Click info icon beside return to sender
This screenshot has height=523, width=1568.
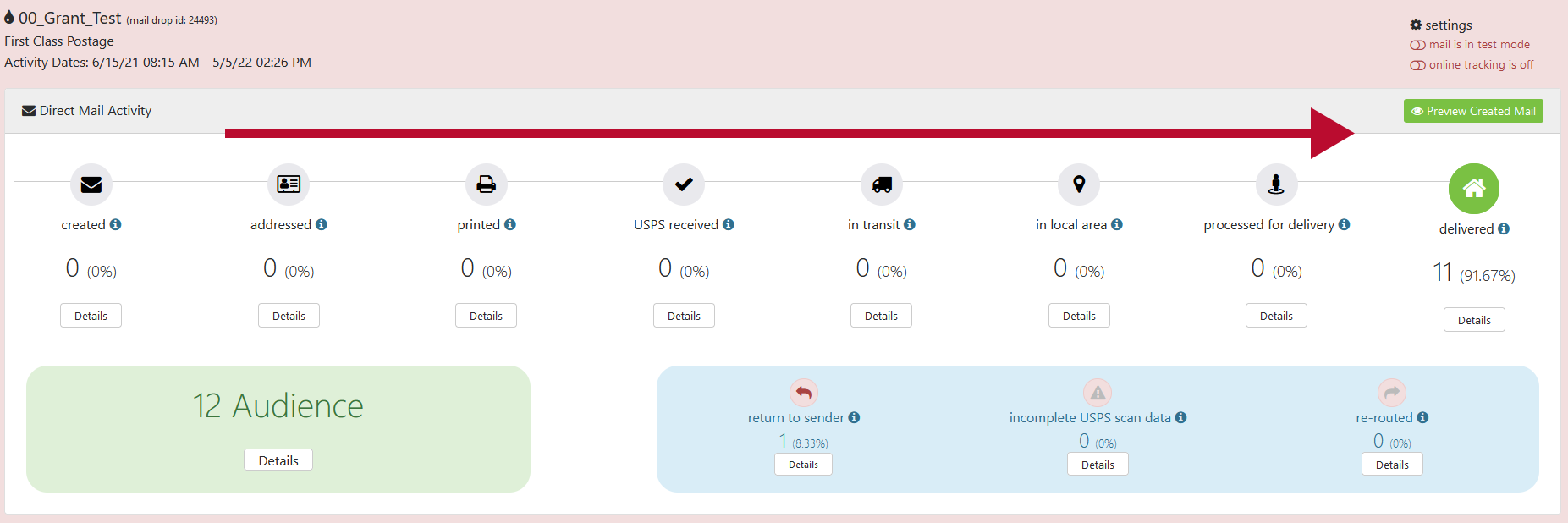tap(855, 417)
